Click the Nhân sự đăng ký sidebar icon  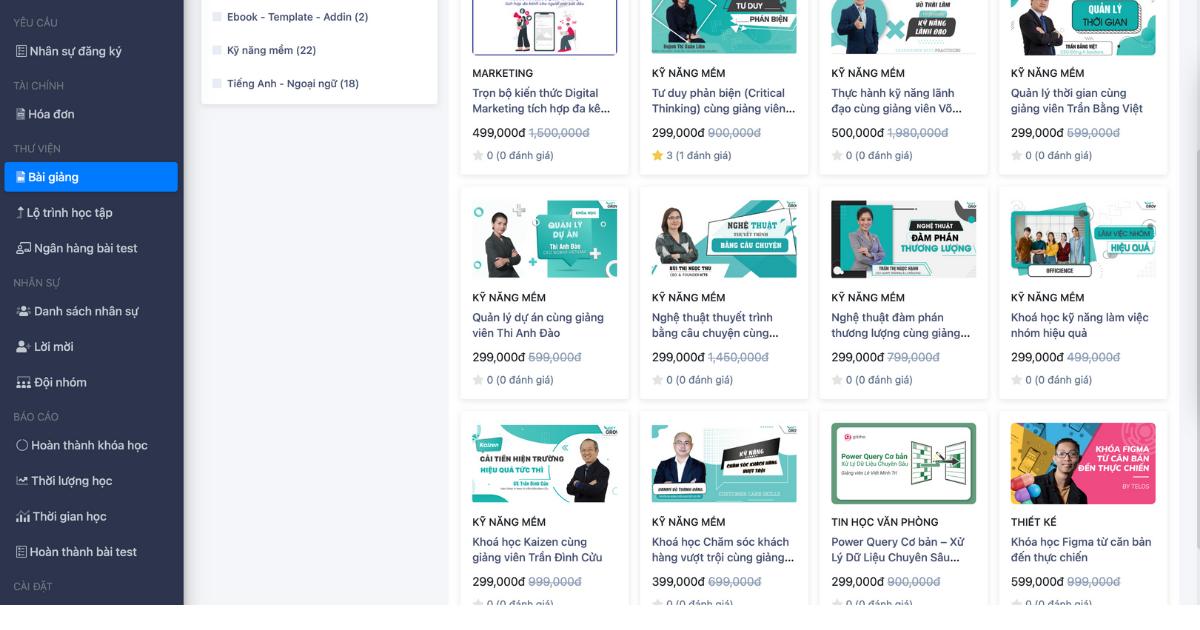click(x=21, y=51)
